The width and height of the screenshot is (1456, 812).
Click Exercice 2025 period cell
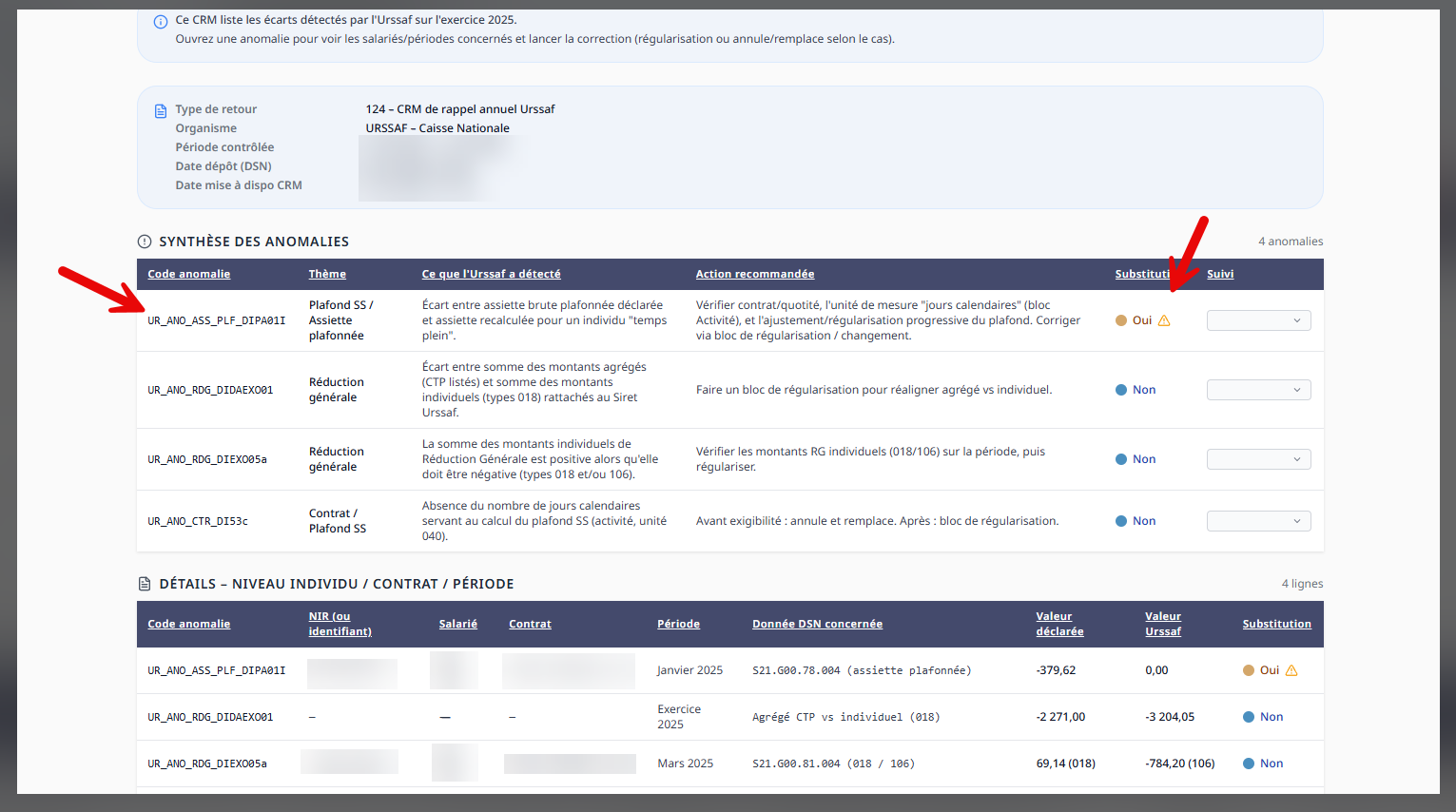(x=679, y=717)
